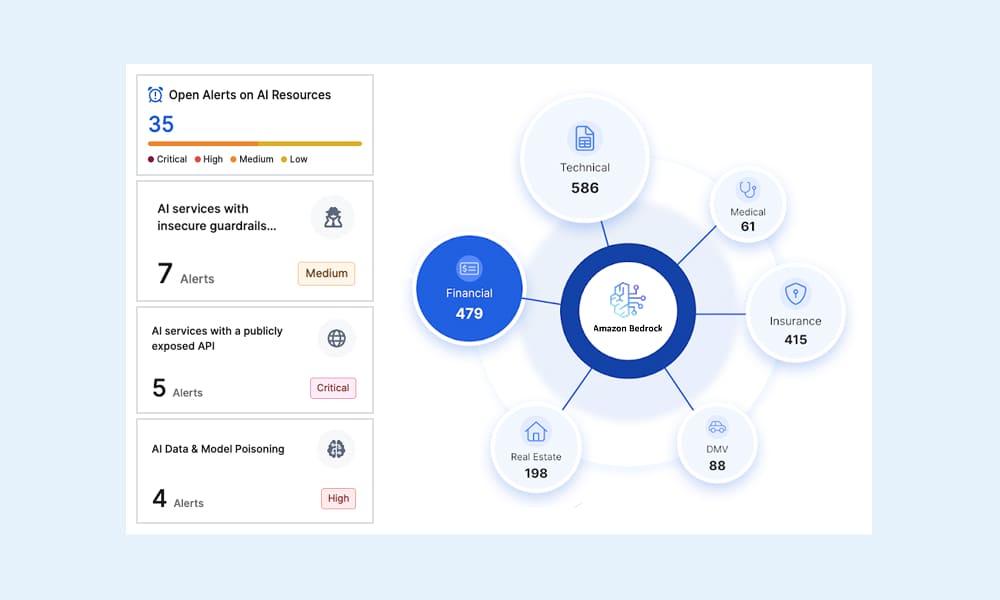The image size is (1000, 600).
Task: Click the DMV car icon
Action: click(717, 427)
